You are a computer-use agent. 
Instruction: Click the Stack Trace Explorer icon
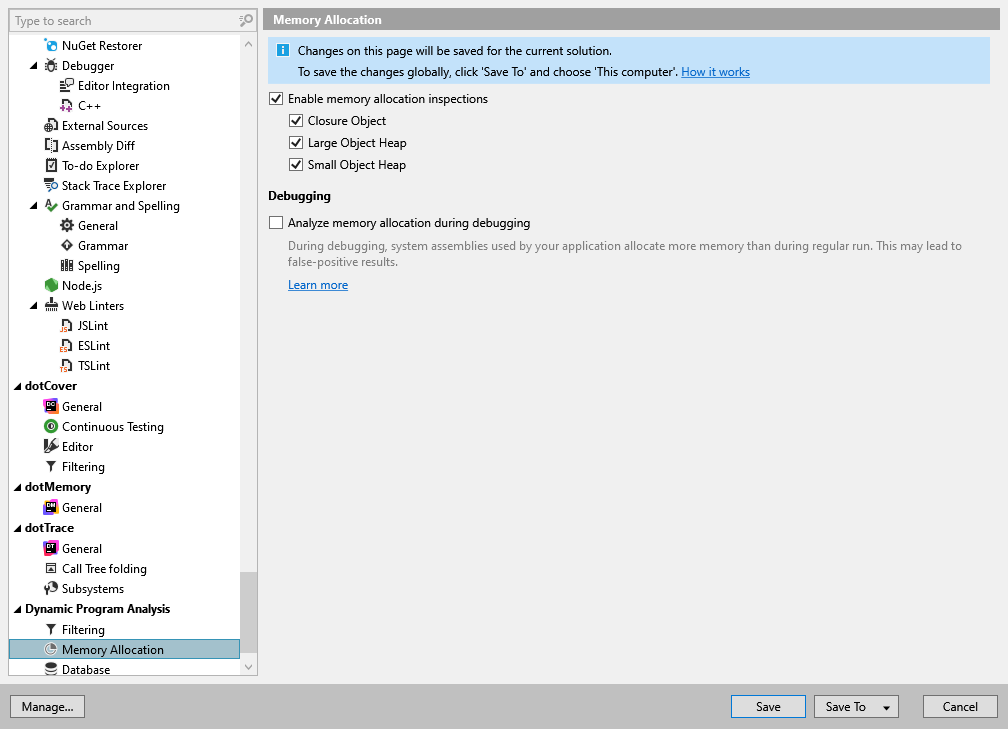point(51,185)
